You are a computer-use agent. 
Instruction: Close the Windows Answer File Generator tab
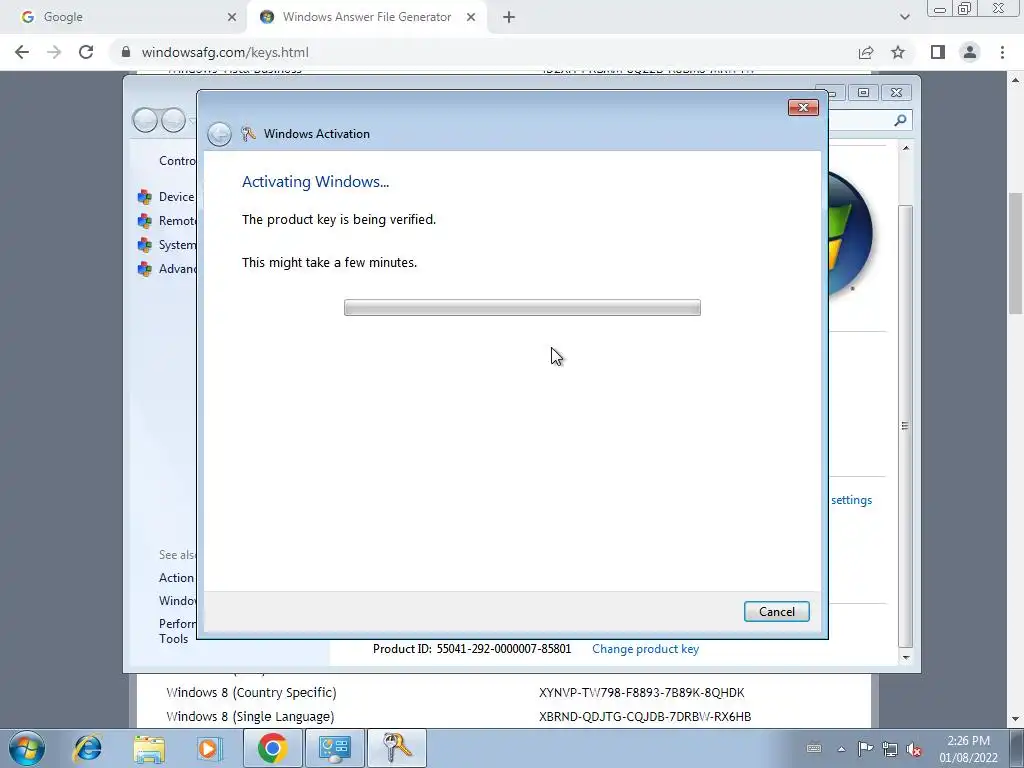pyautogui.click(x=471, y=17)
